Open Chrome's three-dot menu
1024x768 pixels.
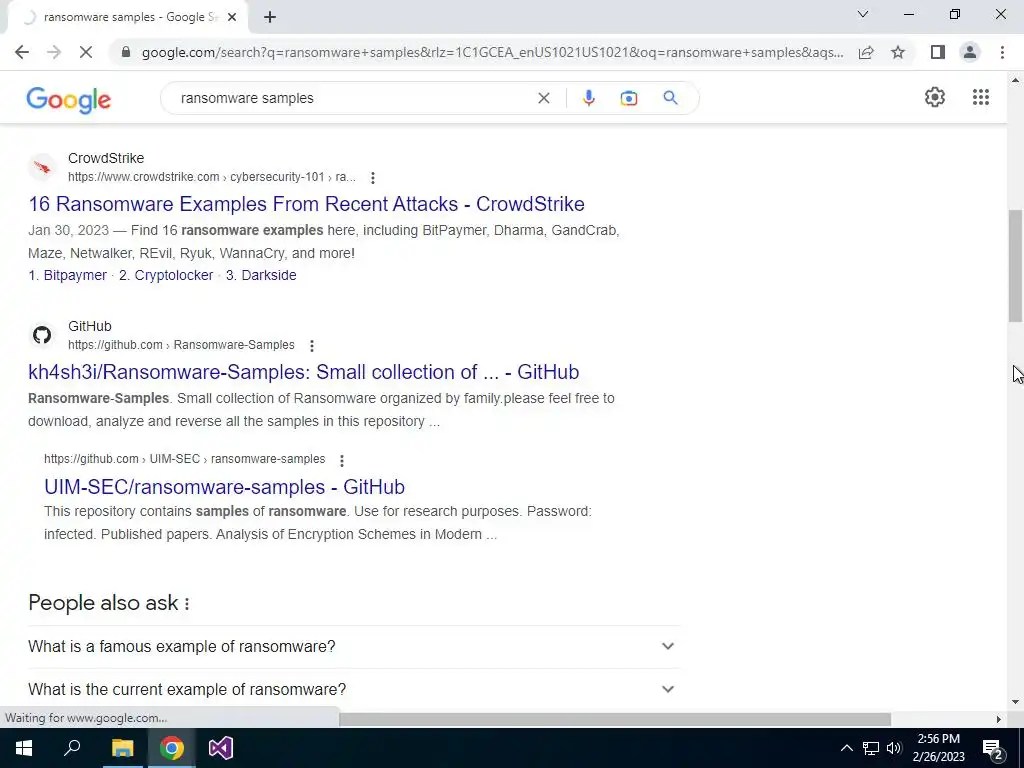pyautogui.click(x=1002, y=52)
